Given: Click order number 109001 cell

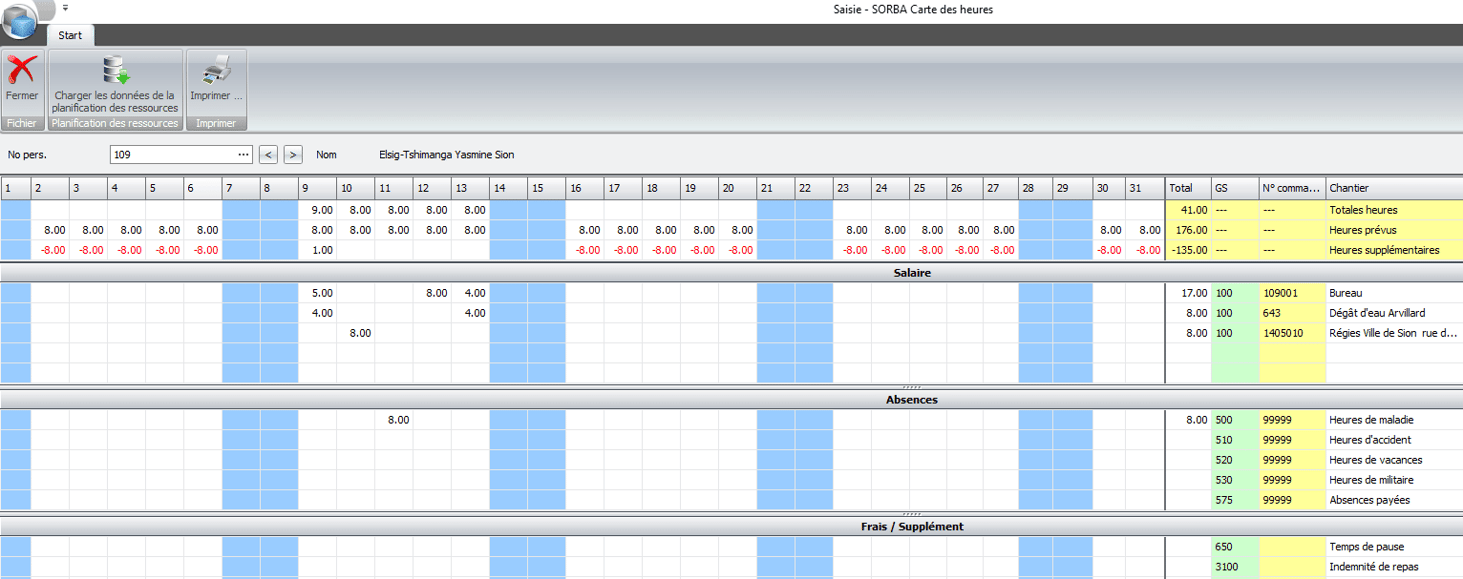Looking at the screenshot, I should 1292,293.
